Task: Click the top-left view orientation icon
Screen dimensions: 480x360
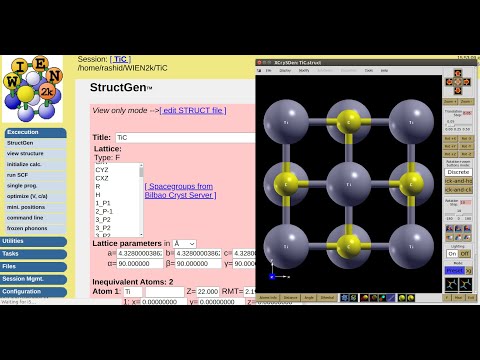Action: (x=449, y=229)
